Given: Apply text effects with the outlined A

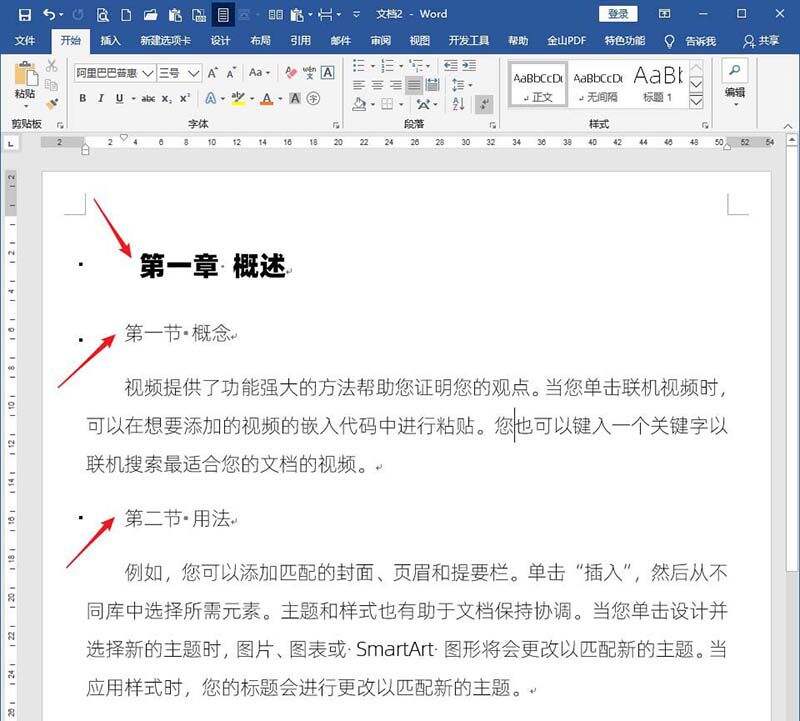Looking at the screenshot, I should (x=210, y=98).
